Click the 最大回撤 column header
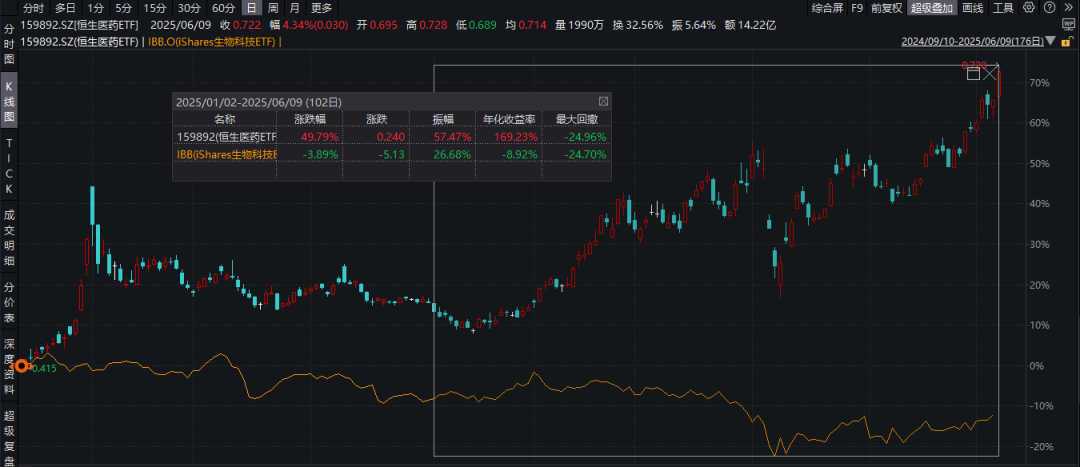The height and width of the screenshot is (467, 1080). pyautogui.click(x=576, y=118)
